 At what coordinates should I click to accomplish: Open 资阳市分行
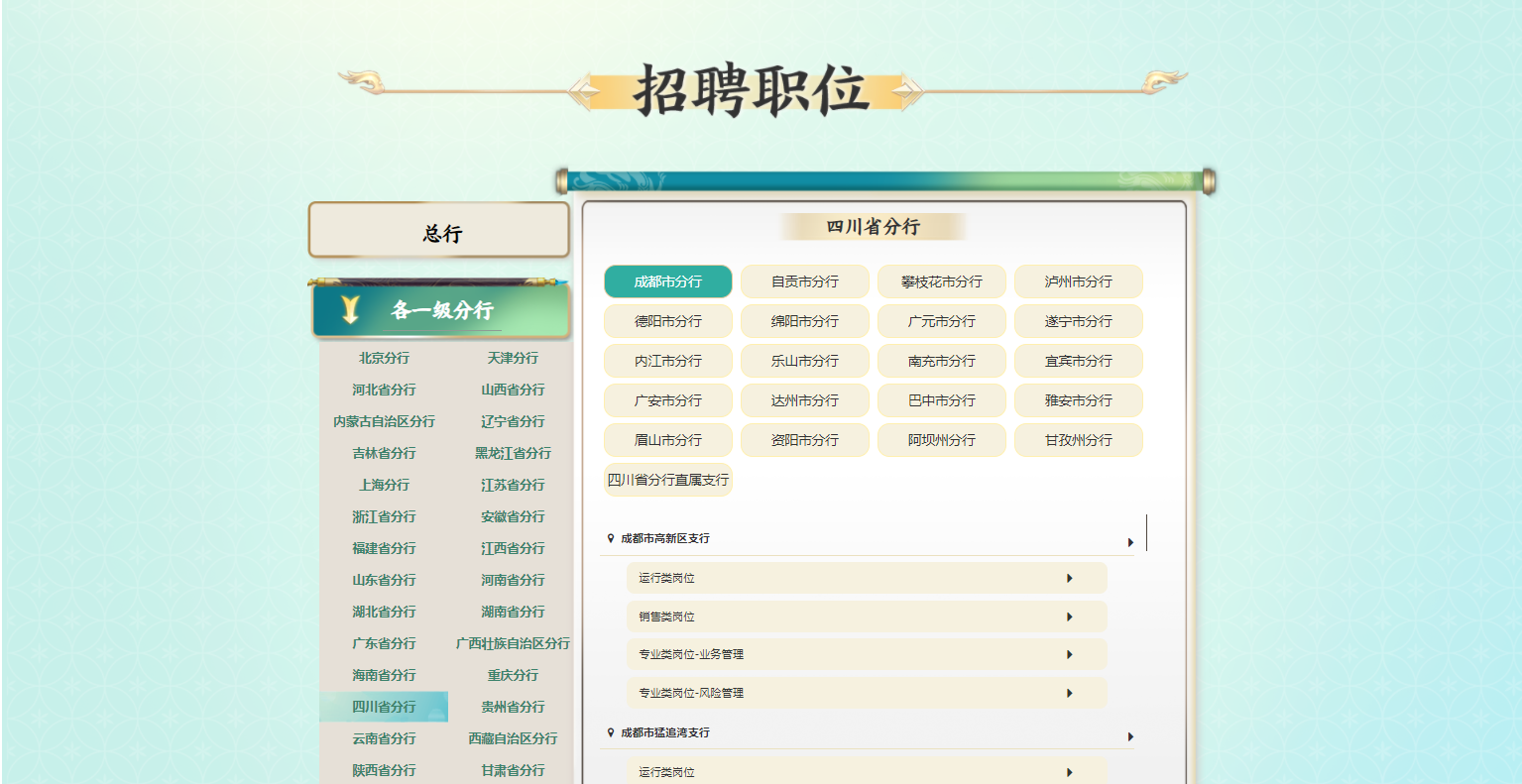pyautogui.click(x=805, y=440)
